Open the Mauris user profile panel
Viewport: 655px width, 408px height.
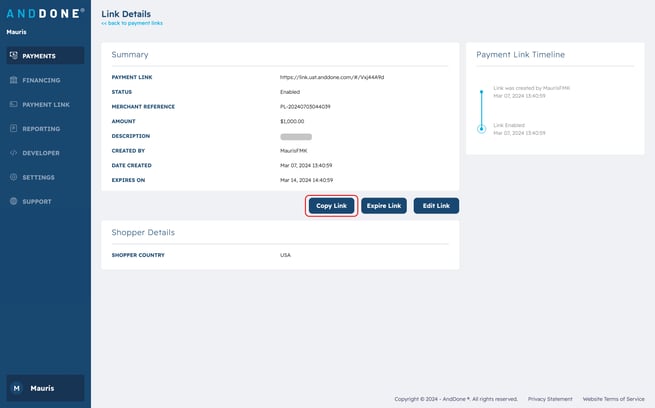tap(45, 388)
